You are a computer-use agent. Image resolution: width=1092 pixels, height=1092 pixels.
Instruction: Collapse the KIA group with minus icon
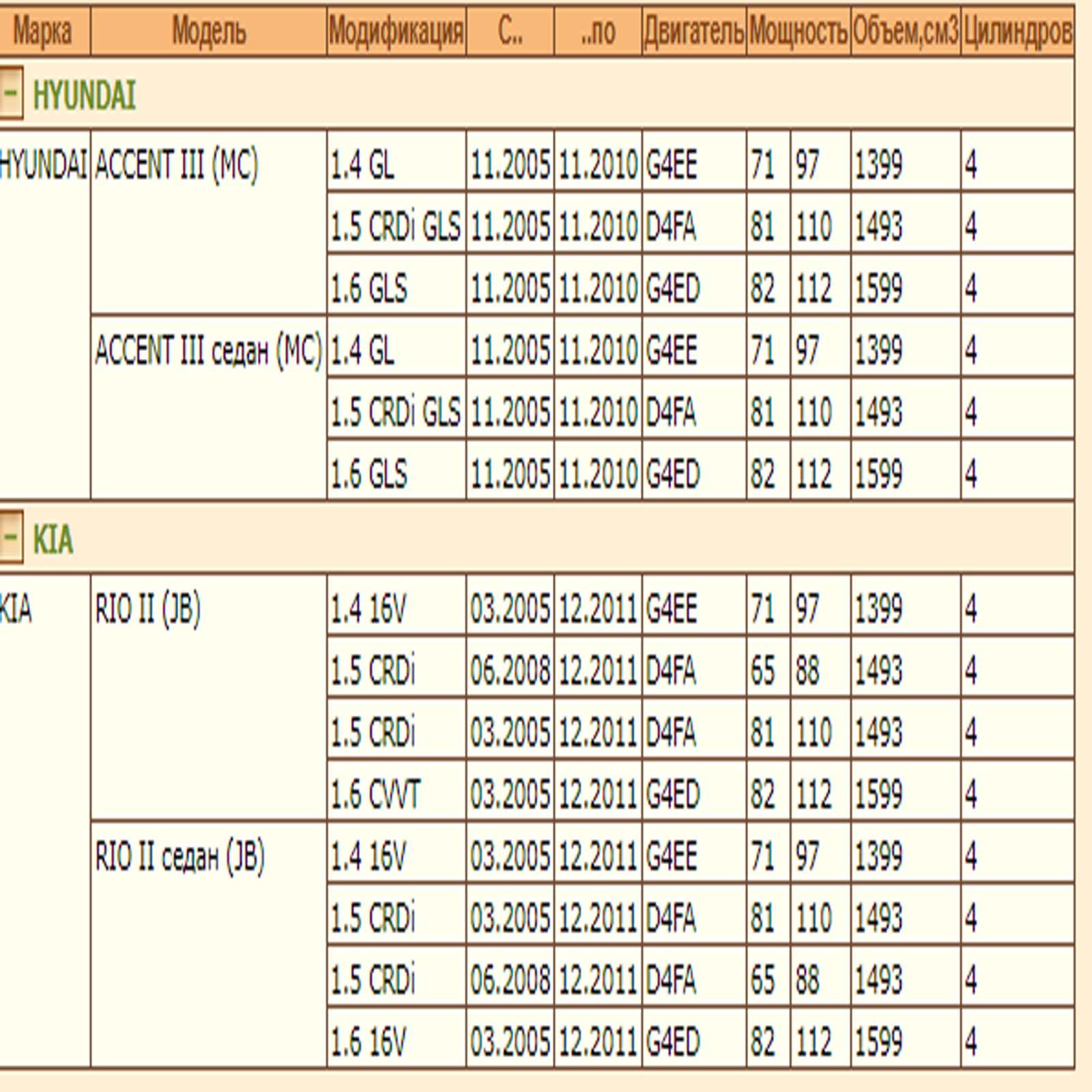click(x=10, y=537)
